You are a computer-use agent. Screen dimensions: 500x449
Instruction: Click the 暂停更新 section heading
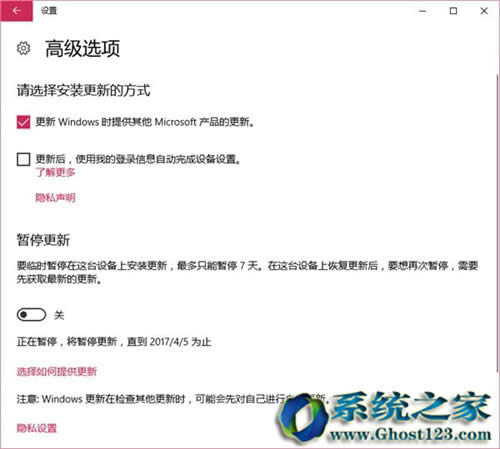(x=43, y=240)
